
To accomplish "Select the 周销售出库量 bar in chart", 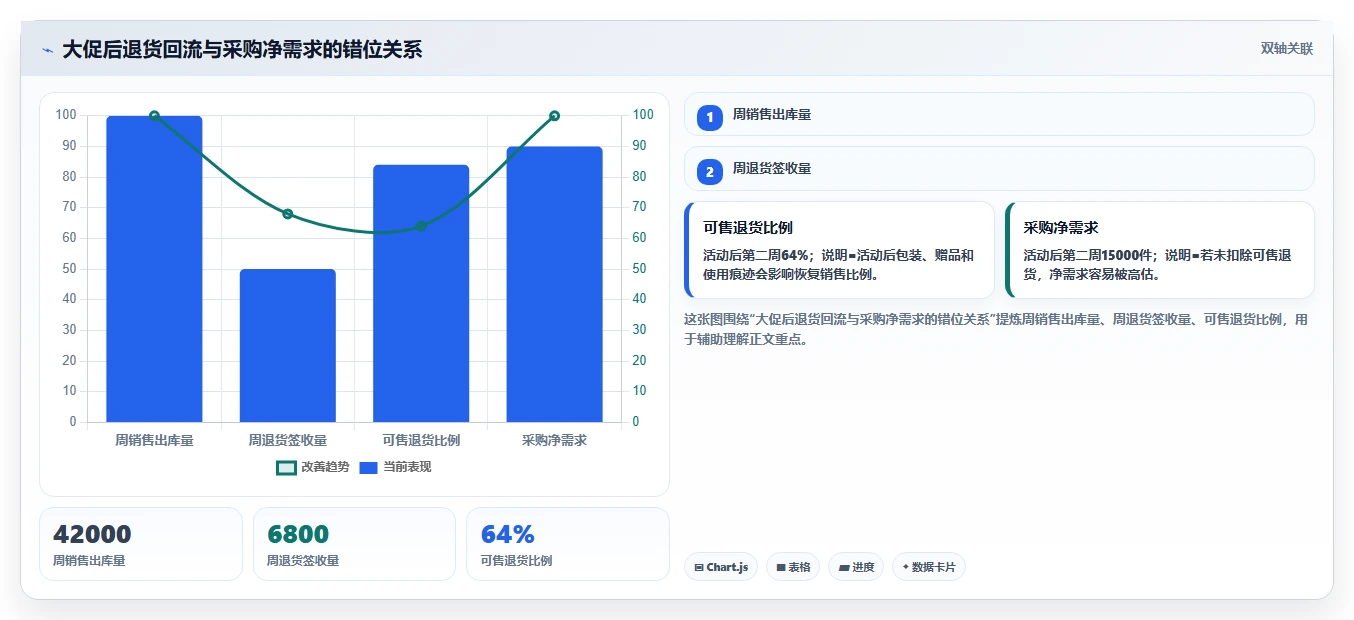I will pyautogui.click(x=154, y=269).
